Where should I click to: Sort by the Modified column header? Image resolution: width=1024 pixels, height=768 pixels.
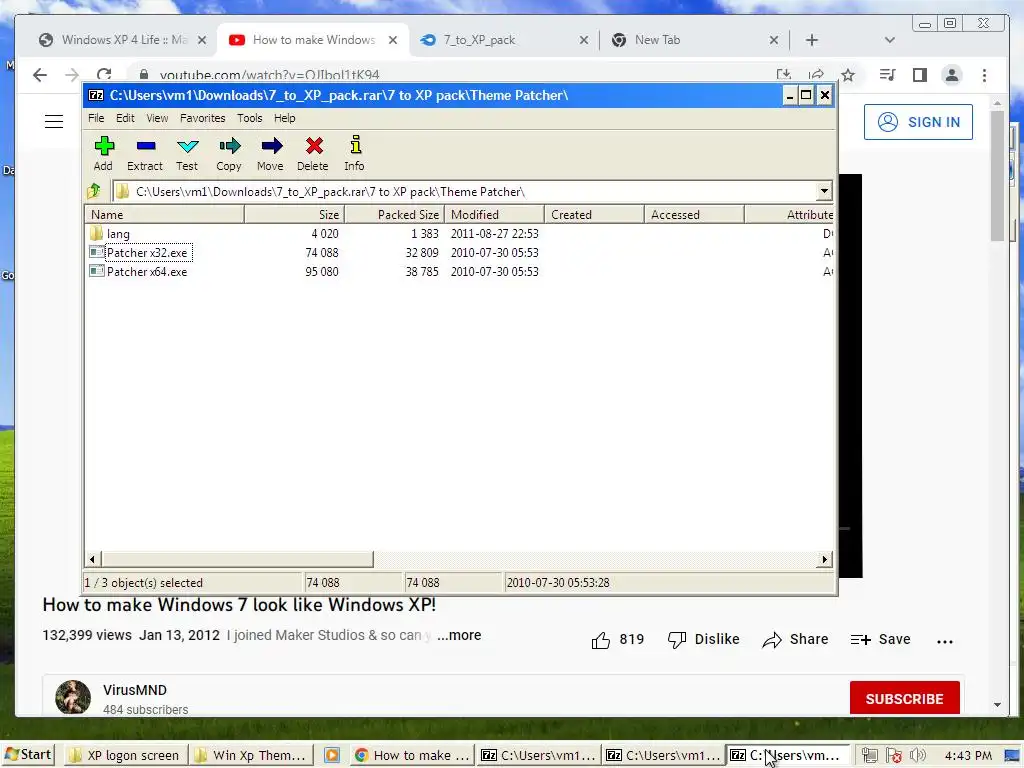(494, 214)
